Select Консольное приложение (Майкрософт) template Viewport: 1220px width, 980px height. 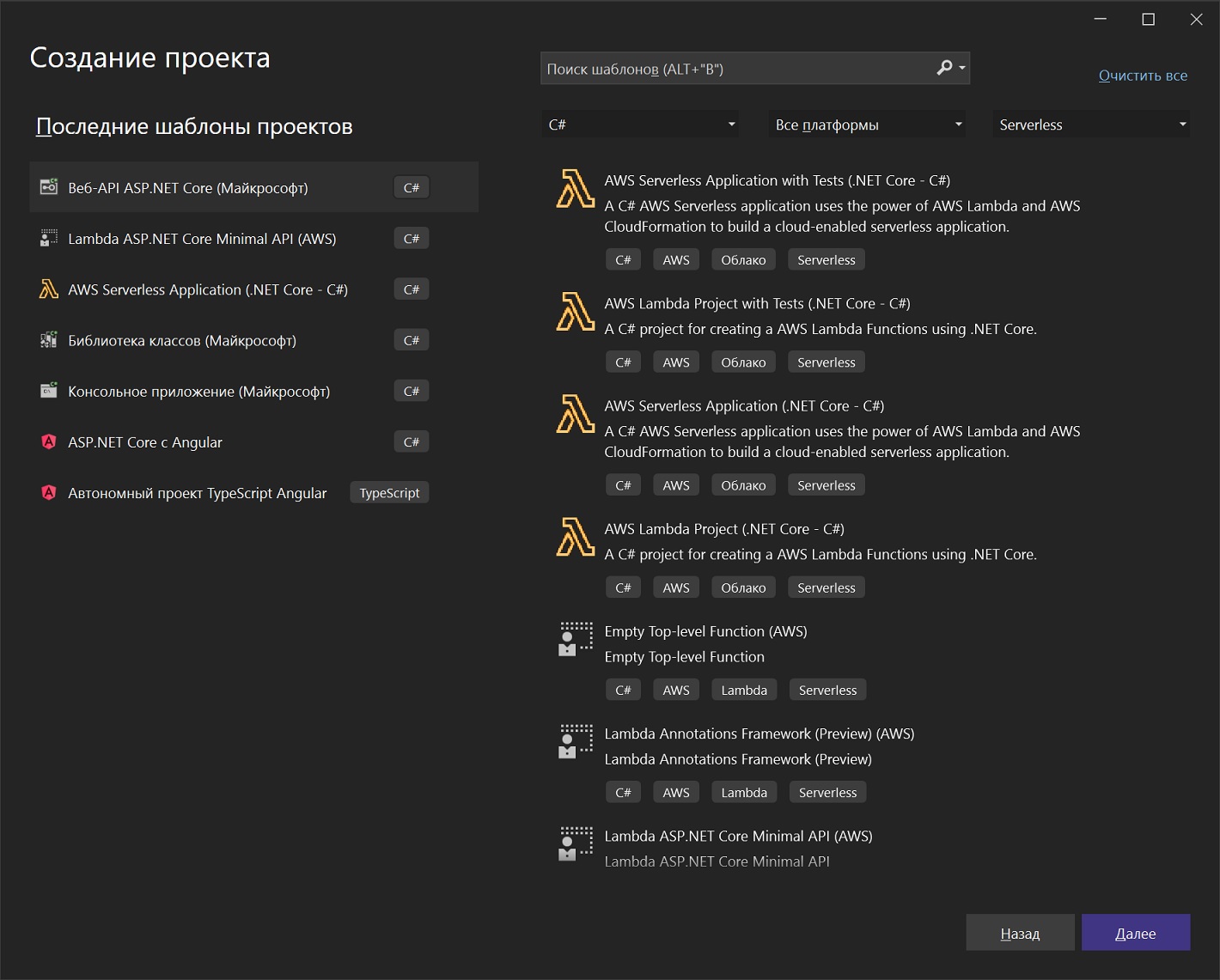tap(253, 391)
